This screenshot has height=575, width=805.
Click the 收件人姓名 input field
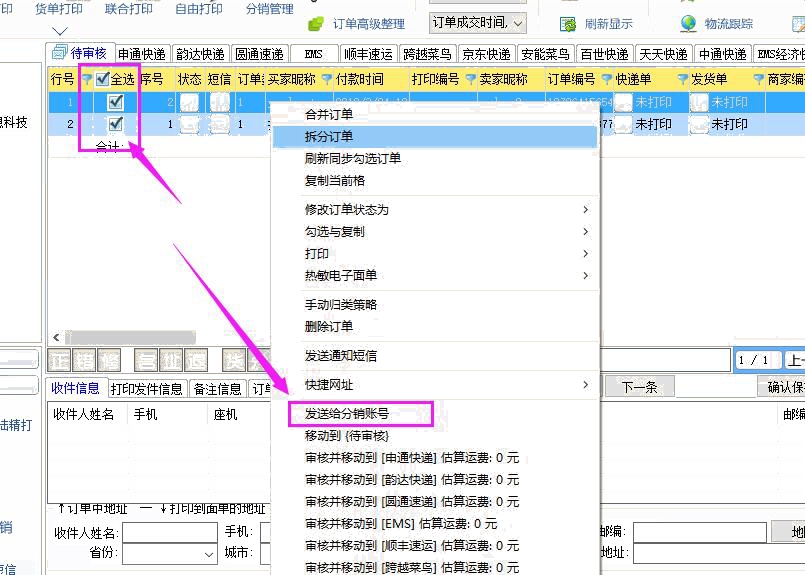pos(170,532)
